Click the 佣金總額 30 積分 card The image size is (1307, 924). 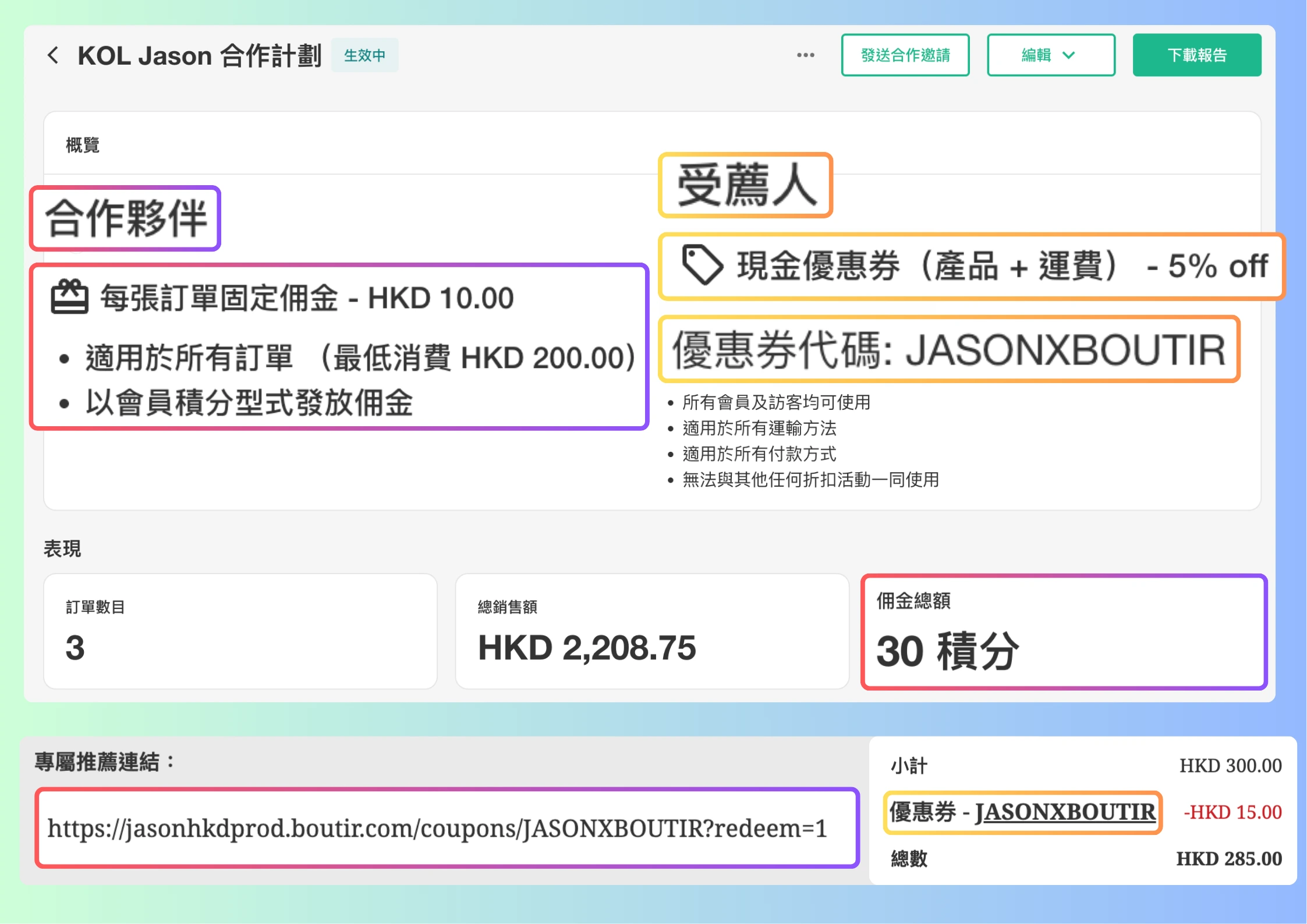(x=1063, y=632)
